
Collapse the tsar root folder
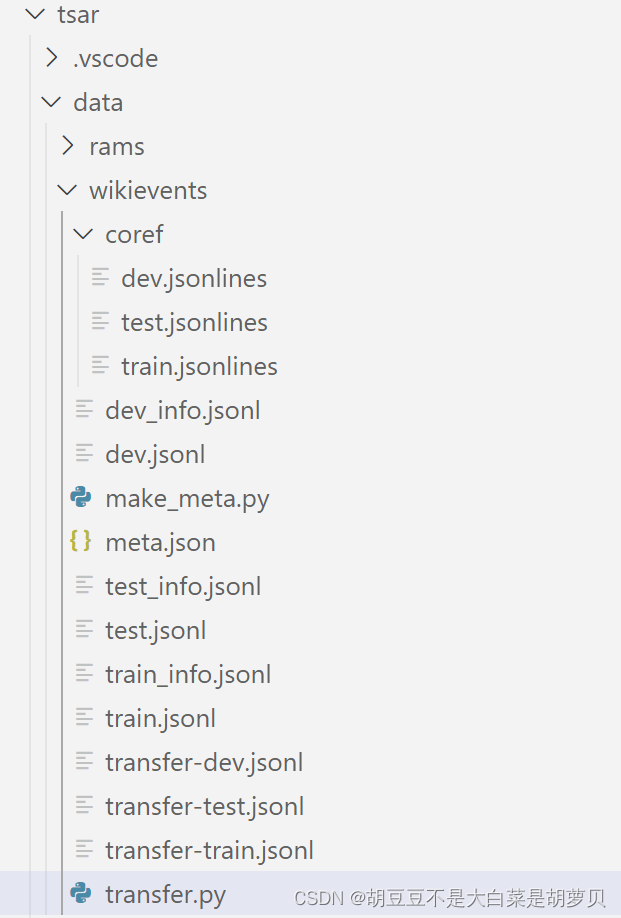(x=35, y=14)
